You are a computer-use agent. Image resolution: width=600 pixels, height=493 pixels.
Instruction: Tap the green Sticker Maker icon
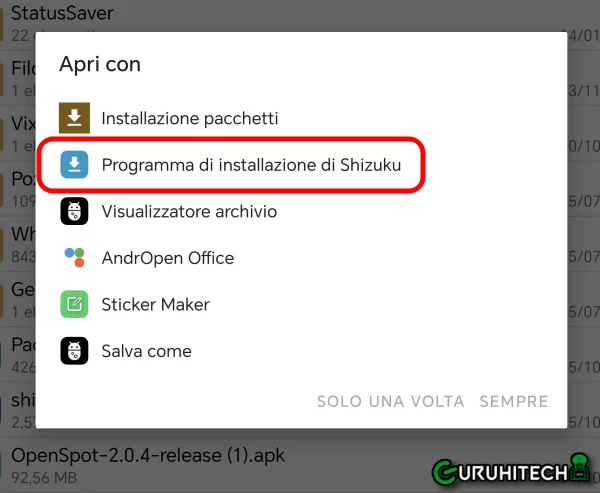[74, 304]
